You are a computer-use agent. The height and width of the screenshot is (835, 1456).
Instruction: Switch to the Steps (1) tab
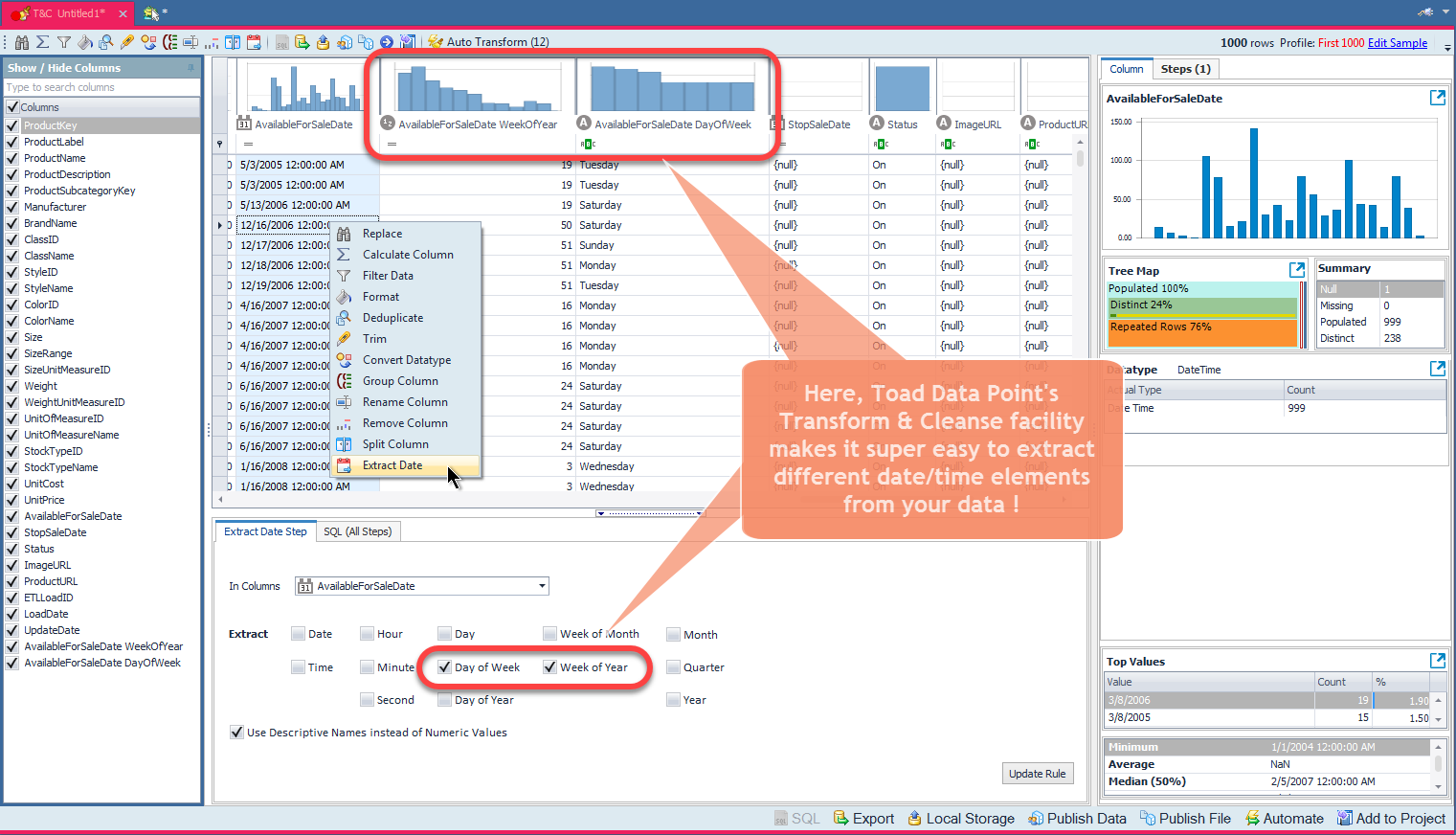pyautogui.click(x=1185, y=69)
